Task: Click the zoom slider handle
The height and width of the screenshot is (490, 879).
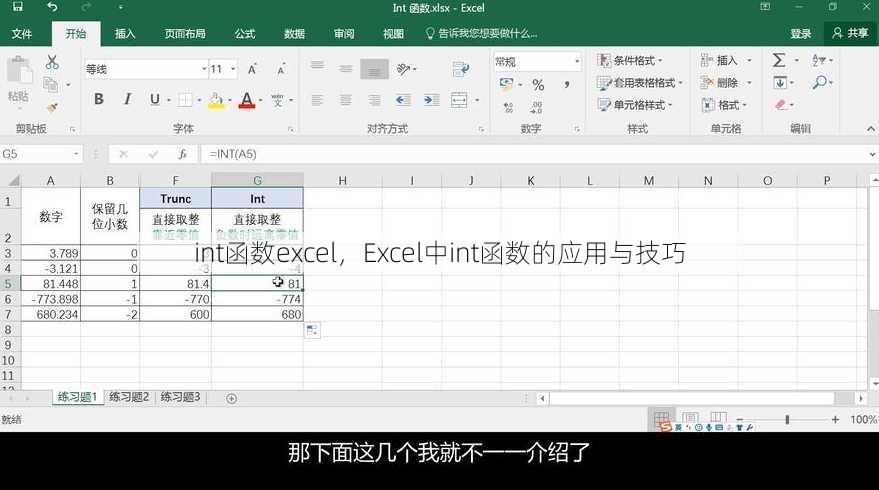Action: click(787, 419)
